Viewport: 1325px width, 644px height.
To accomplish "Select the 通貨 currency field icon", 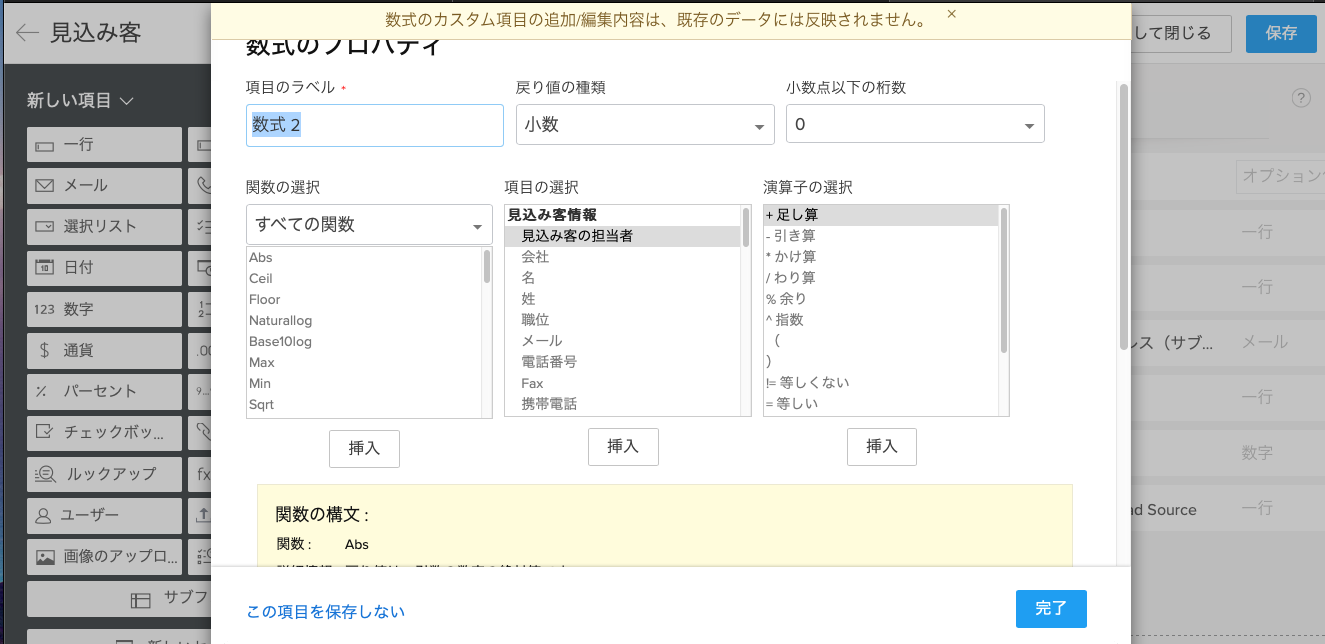I will (x=45, y=350).
